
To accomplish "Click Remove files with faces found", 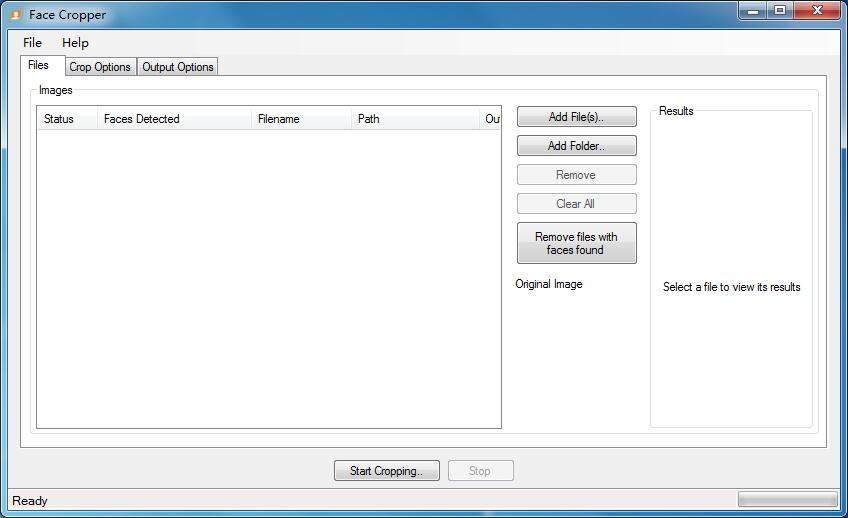I will (x=576, y=243).
